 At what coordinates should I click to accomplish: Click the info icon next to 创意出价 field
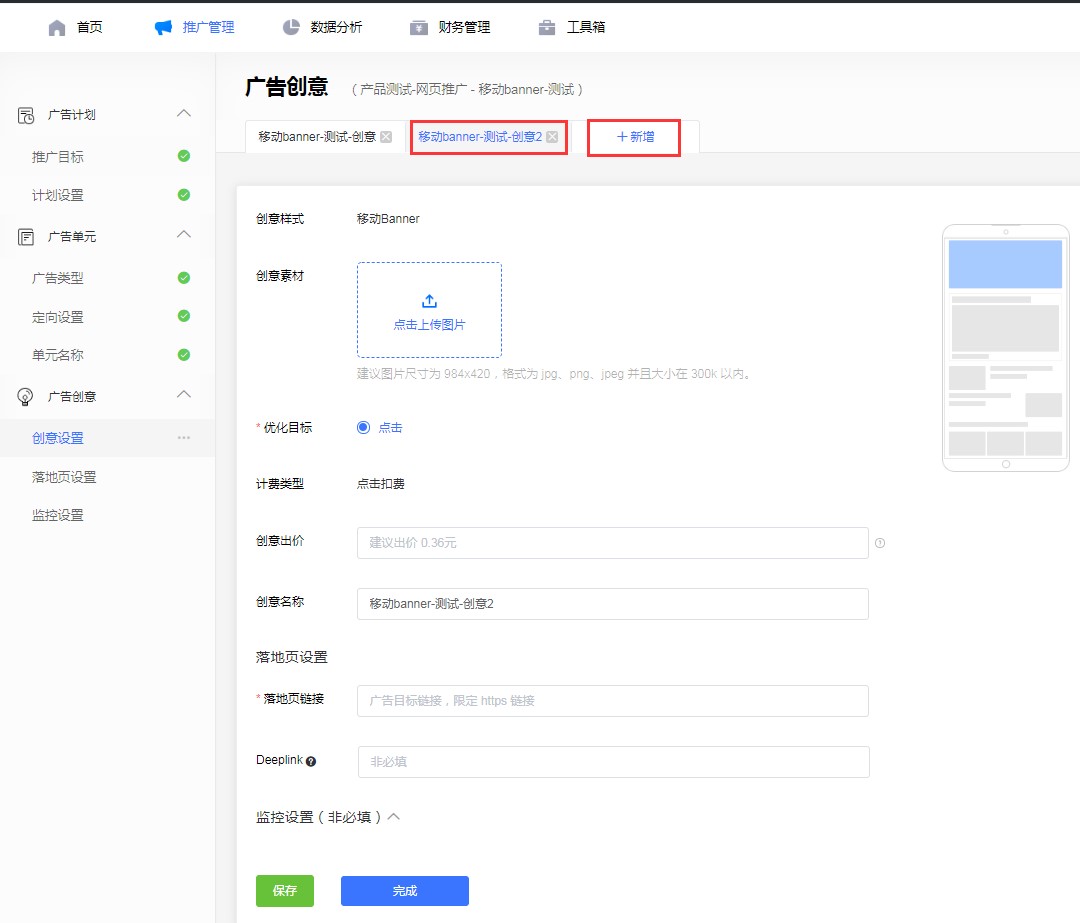tap(881, 543)
